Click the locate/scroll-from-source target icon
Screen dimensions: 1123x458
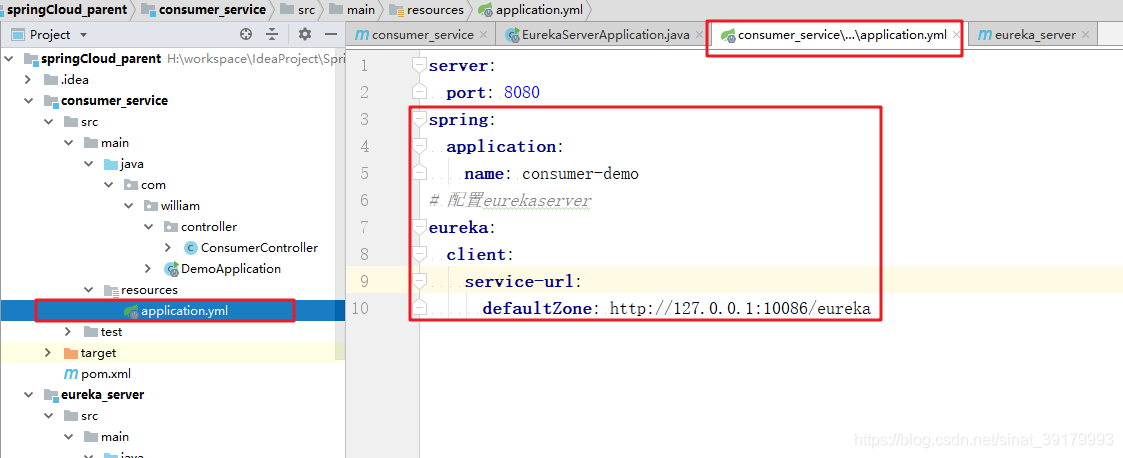tap(246, 34)
